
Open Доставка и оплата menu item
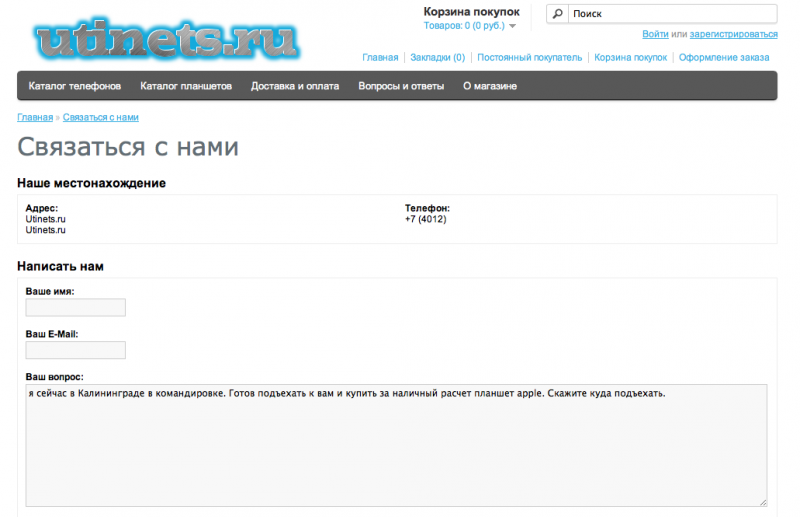point(295,86)
